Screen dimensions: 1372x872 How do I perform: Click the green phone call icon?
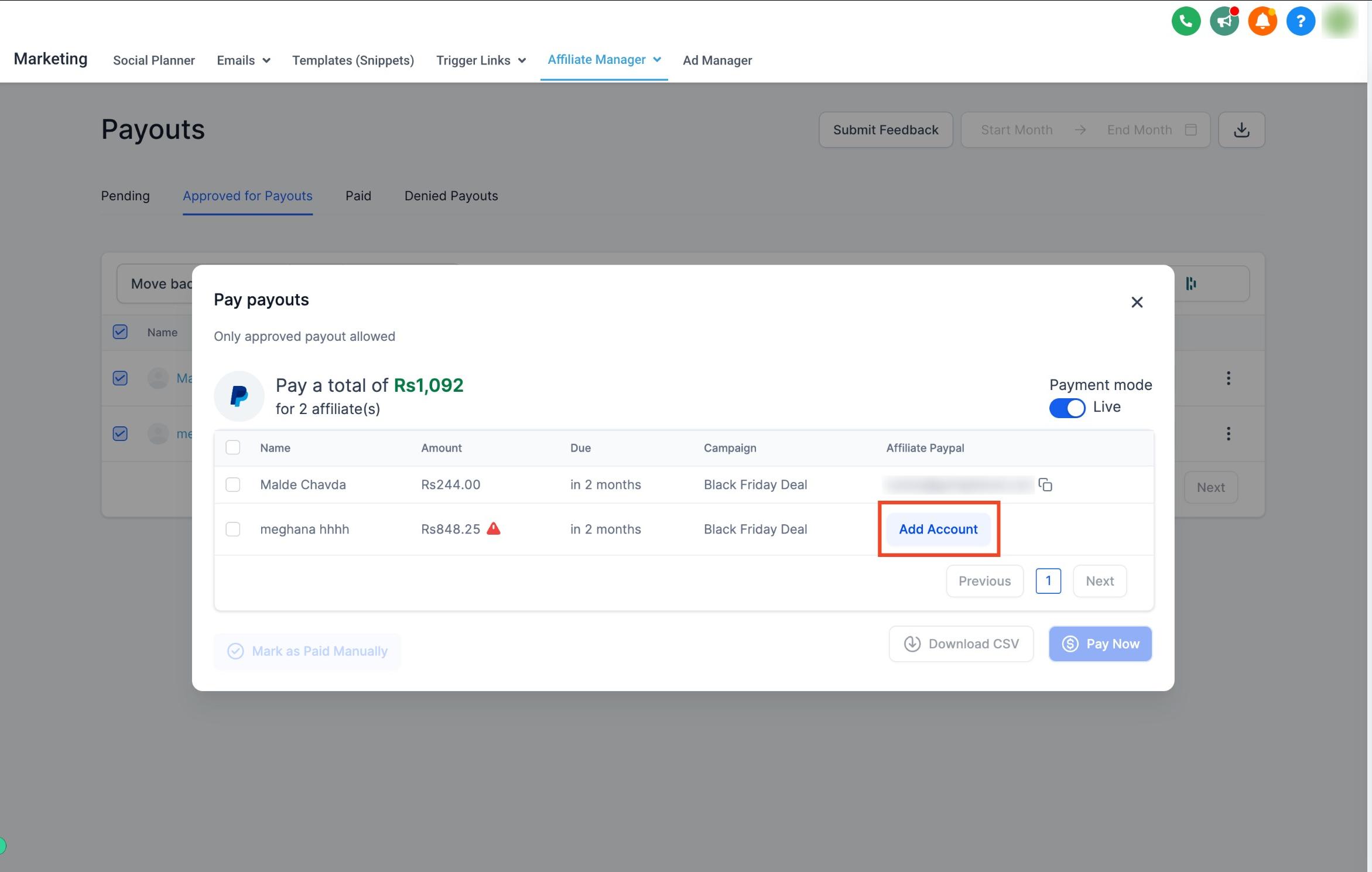point(1186,22)
